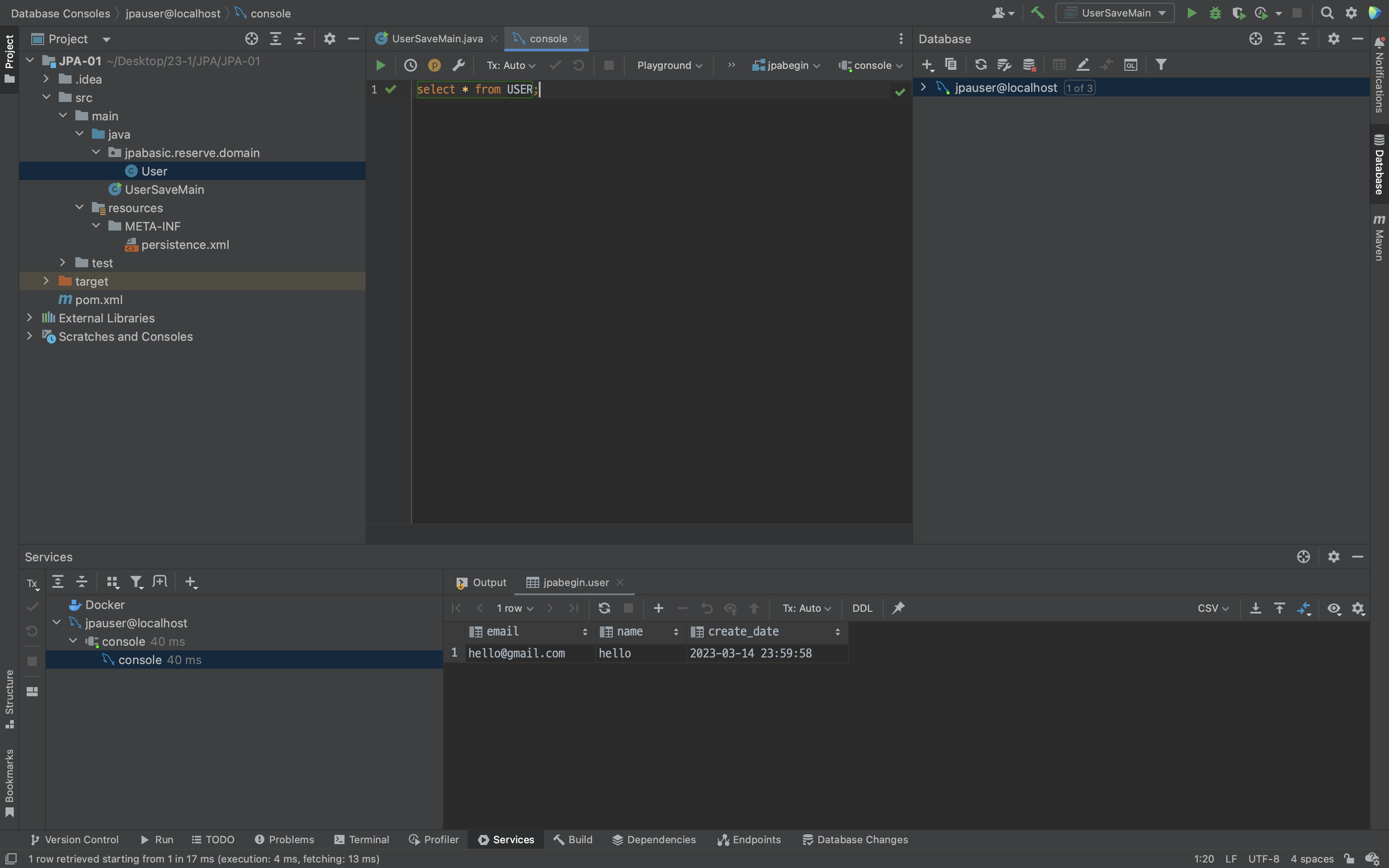Toggle the result grid view eye icon
The width and height of the screenshot is (1389, 868).
click(x=1334, y=608)
